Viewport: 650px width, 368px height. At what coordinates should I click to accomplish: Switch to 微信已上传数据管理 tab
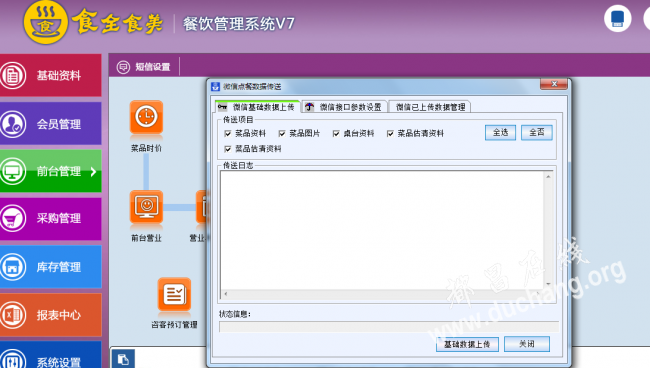(430, 107)
